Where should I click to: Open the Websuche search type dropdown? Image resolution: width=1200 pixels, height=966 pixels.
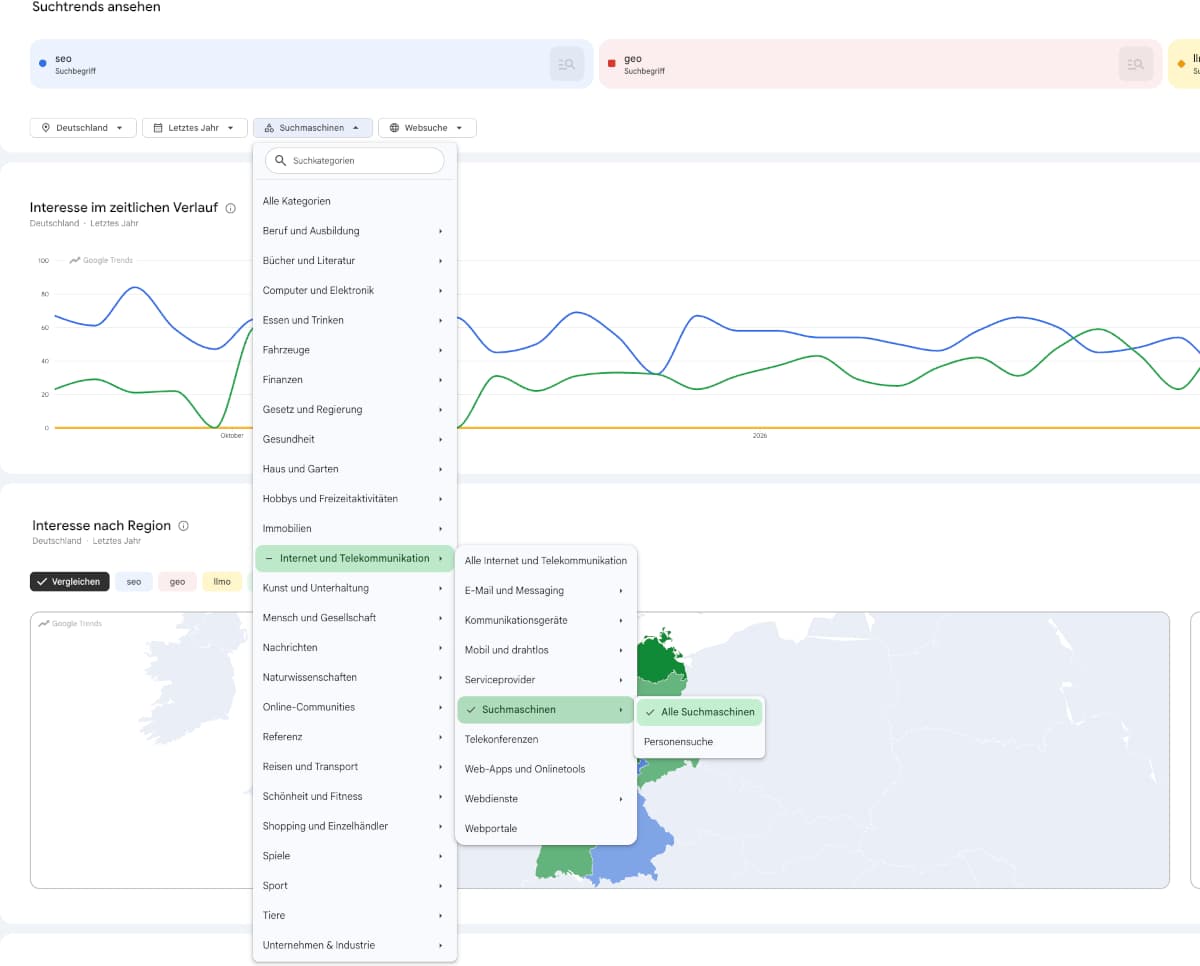427,128
